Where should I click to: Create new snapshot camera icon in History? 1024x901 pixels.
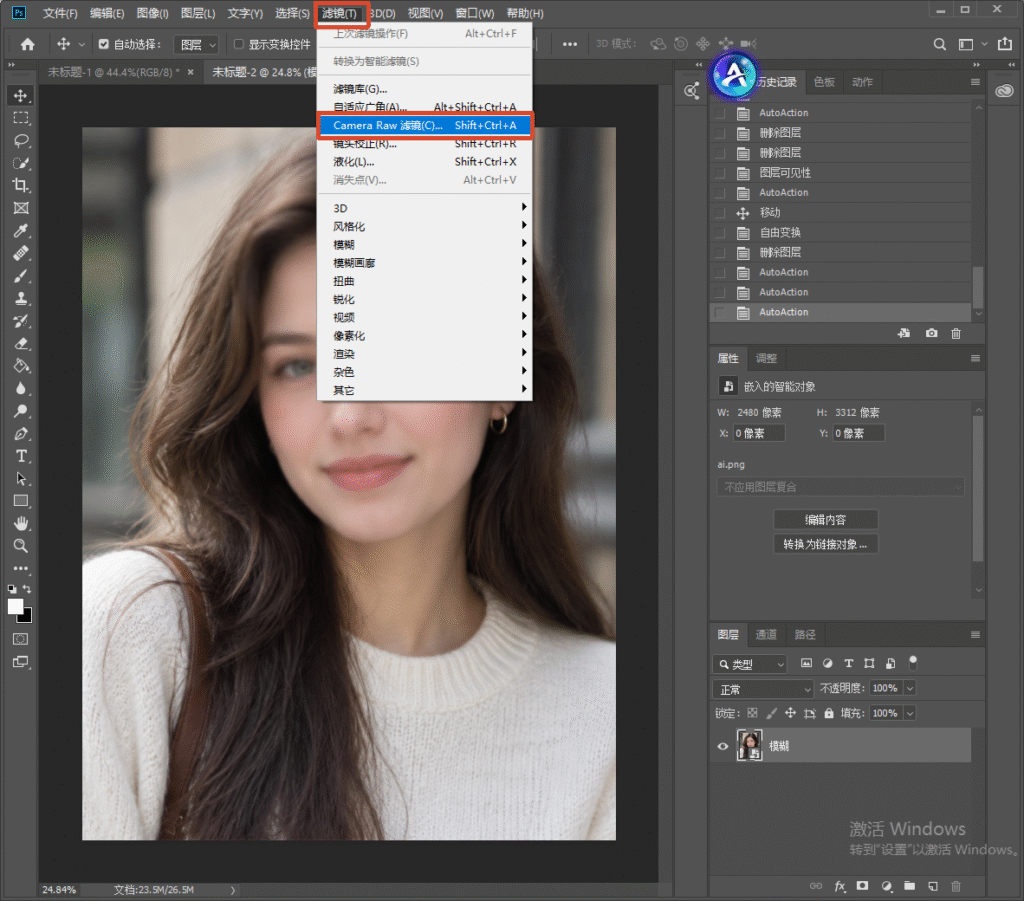point(931,333)
